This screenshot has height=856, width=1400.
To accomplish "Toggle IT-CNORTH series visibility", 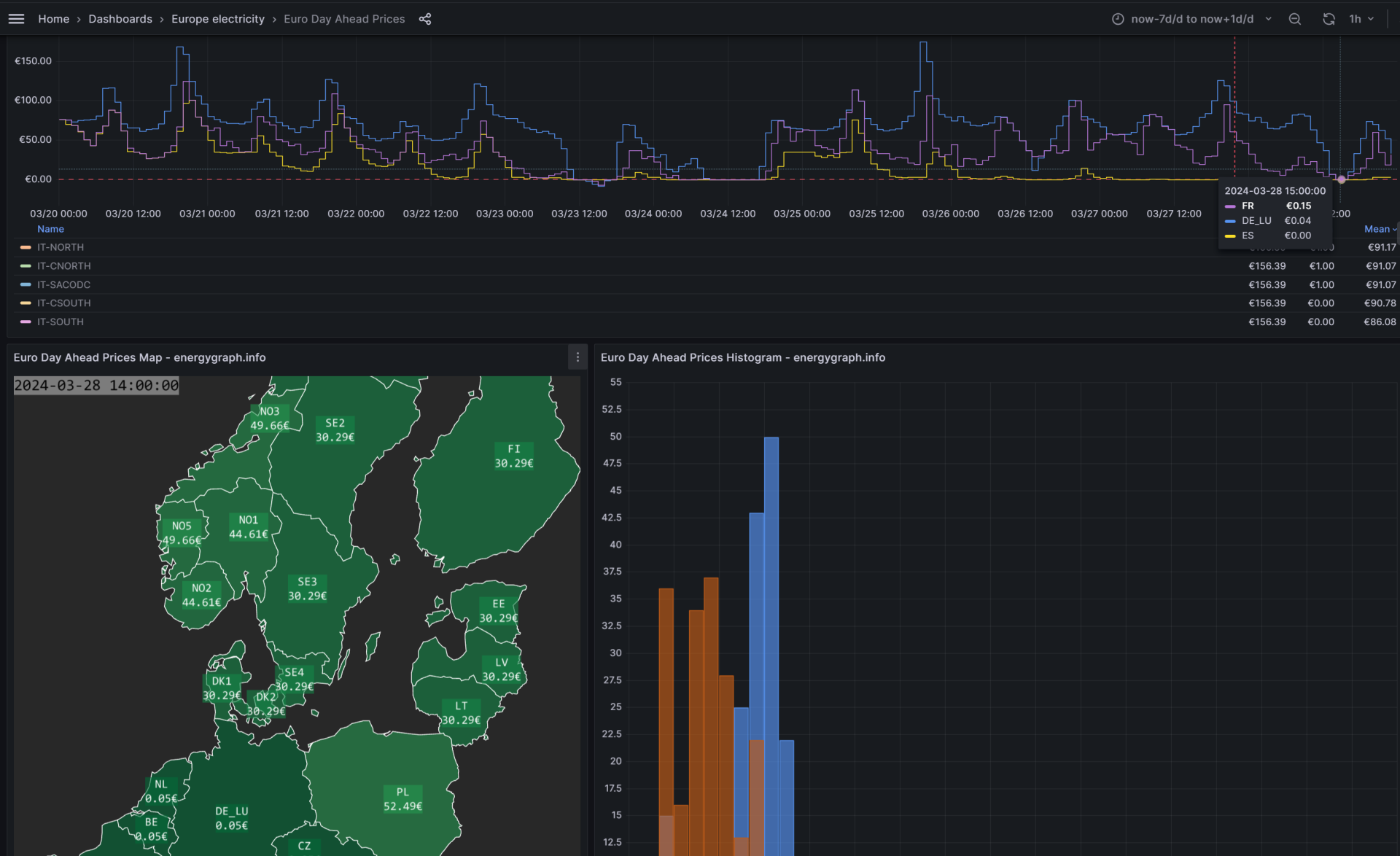I will tap(64, 266).
